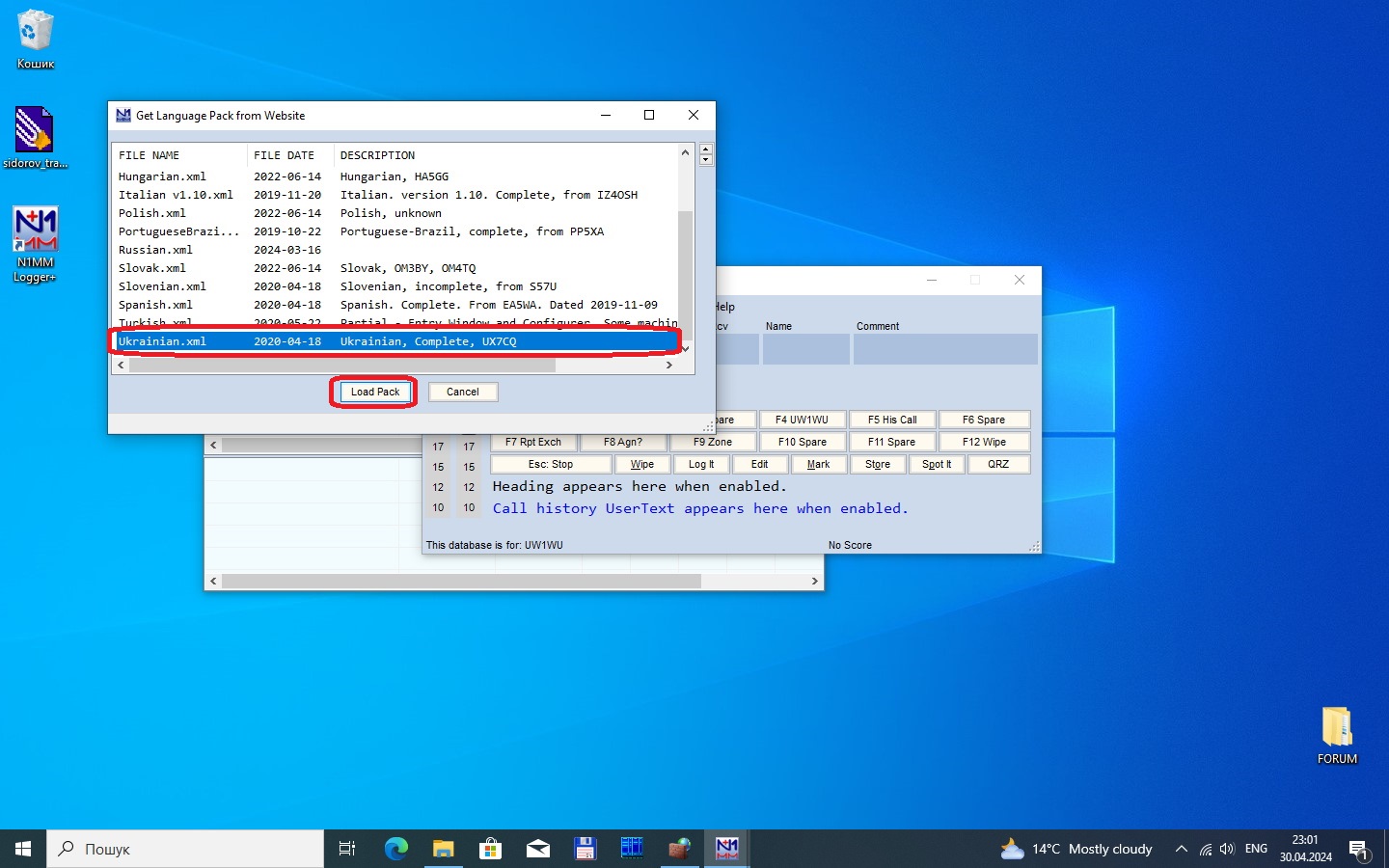The image size is (1389, 868).
Task: Select the Hungarian.xml language row
Action: [395, 176]
